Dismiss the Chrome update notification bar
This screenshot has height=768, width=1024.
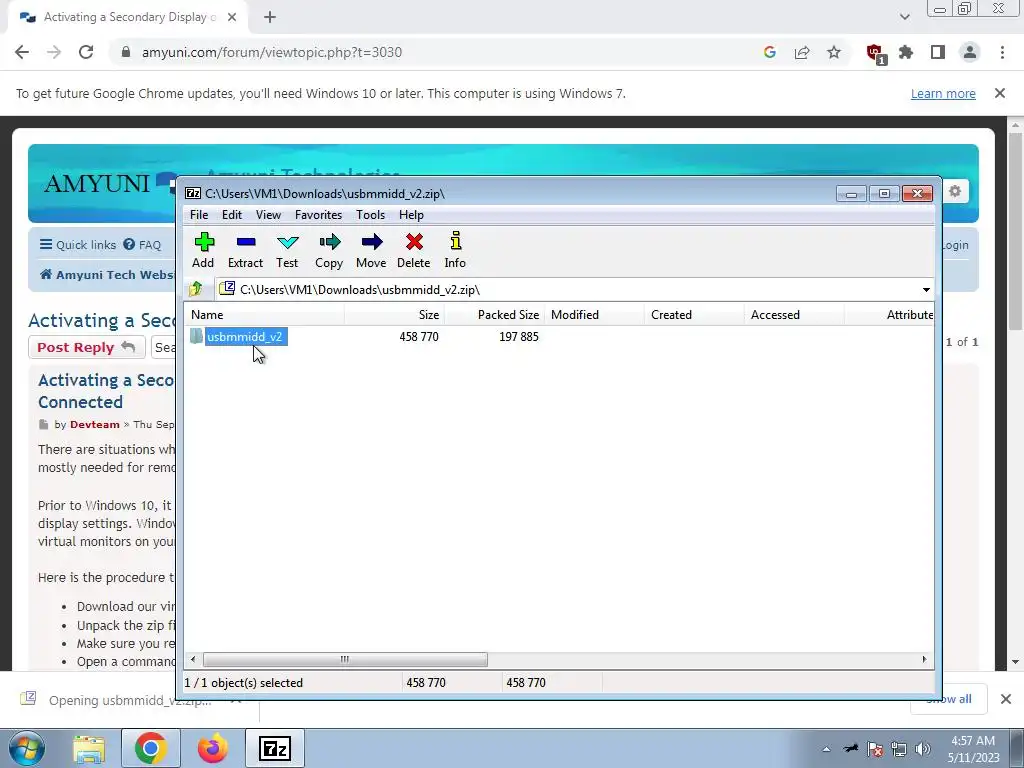(1000, 93)
